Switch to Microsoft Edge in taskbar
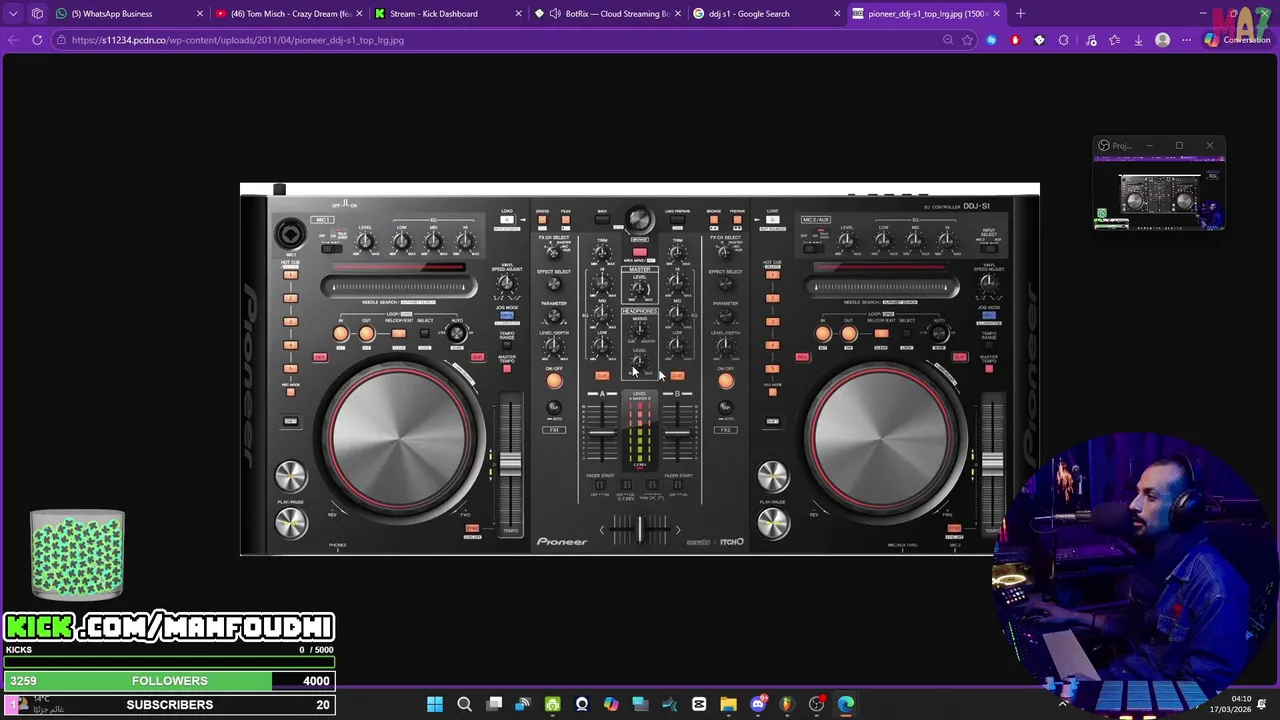Image resolution: width=1280 pixels, height=720 pixels. [x=846, y=705]
